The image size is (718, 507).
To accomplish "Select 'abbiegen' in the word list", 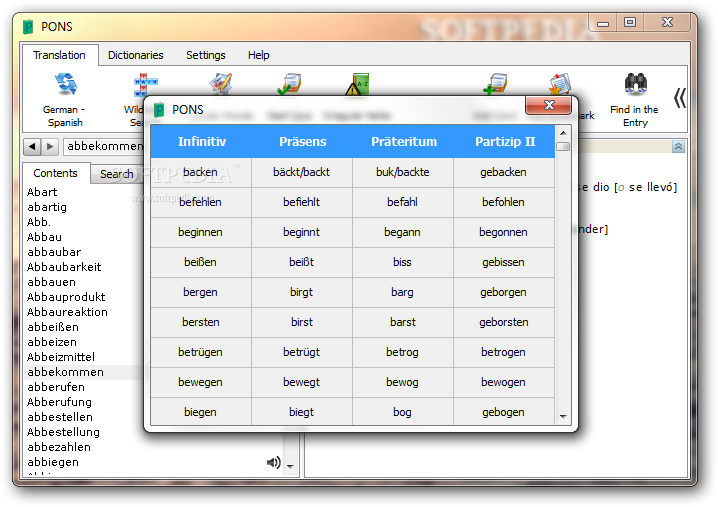I will 53,462.
